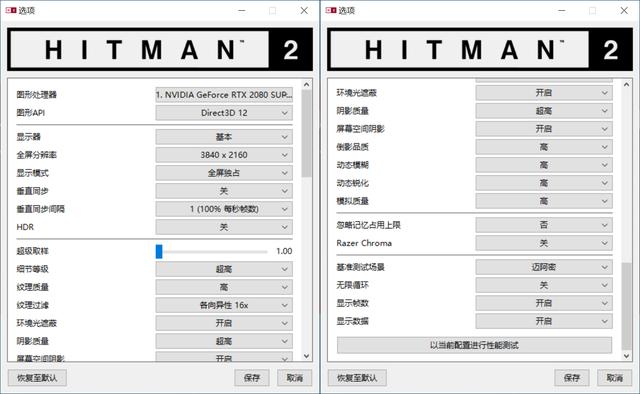Open the 图形处理器 GPU selection dropdown

[x=224, y=95]
